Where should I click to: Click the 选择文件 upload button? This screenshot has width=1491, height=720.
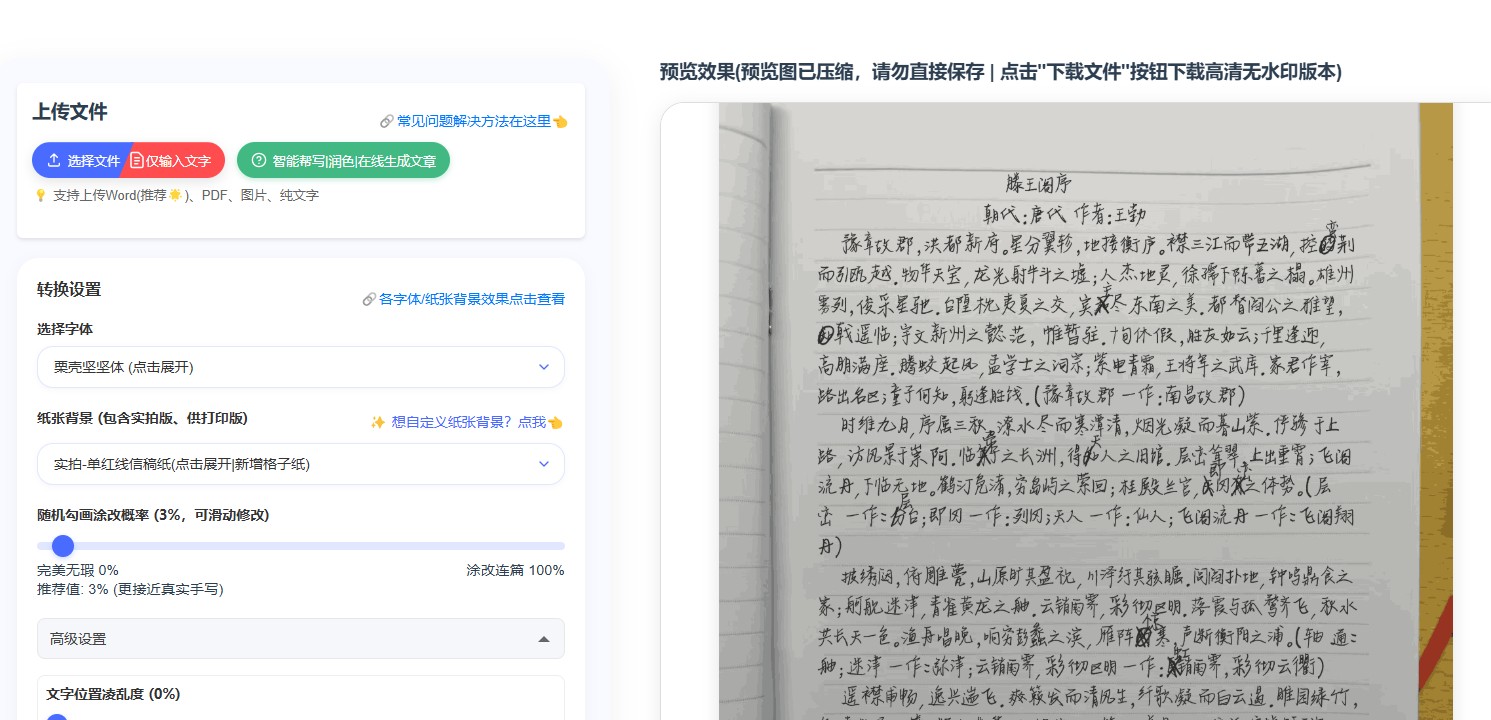(82, 160)
